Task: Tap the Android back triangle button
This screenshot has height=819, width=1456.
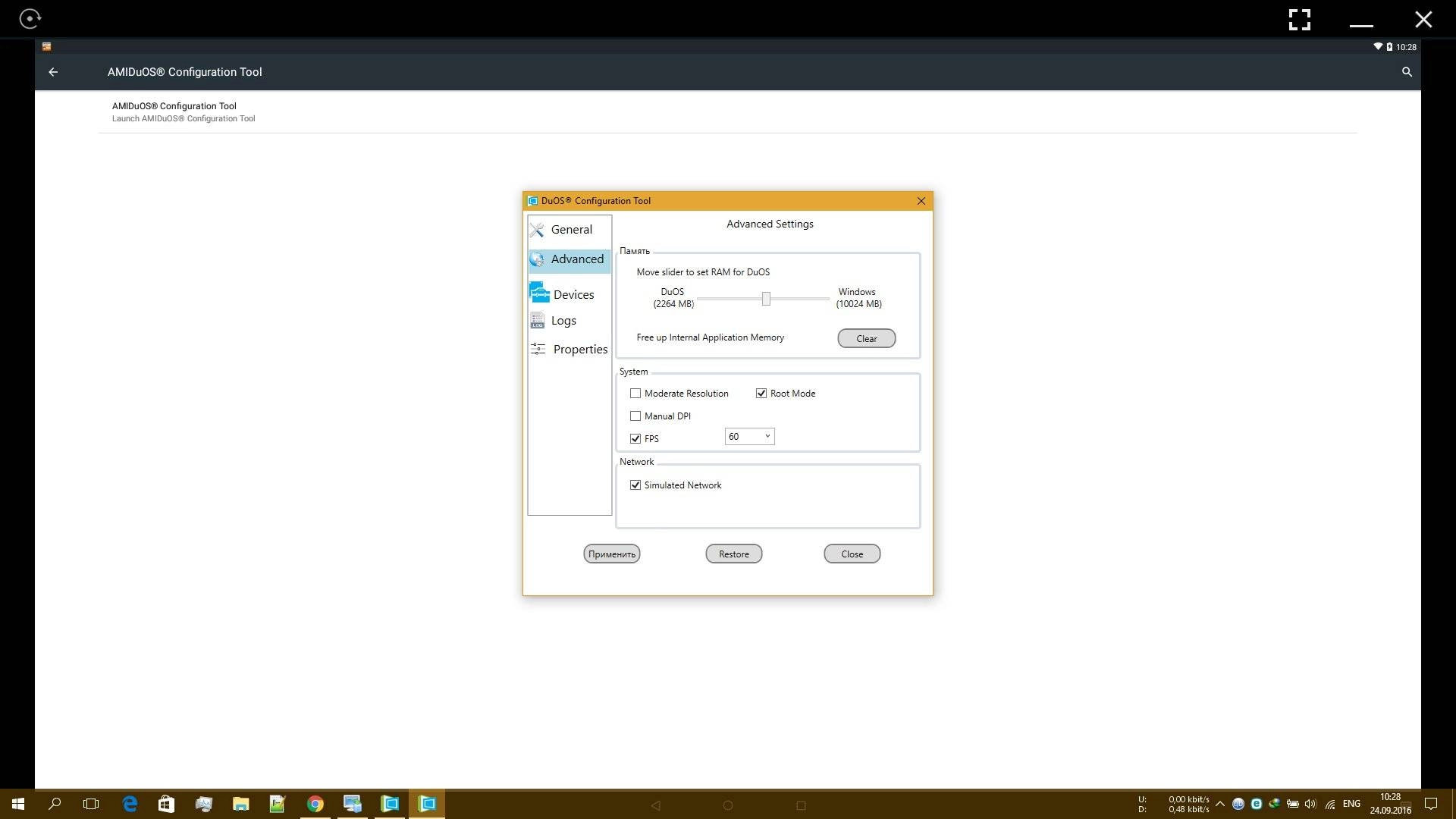Action: (656, 805)
